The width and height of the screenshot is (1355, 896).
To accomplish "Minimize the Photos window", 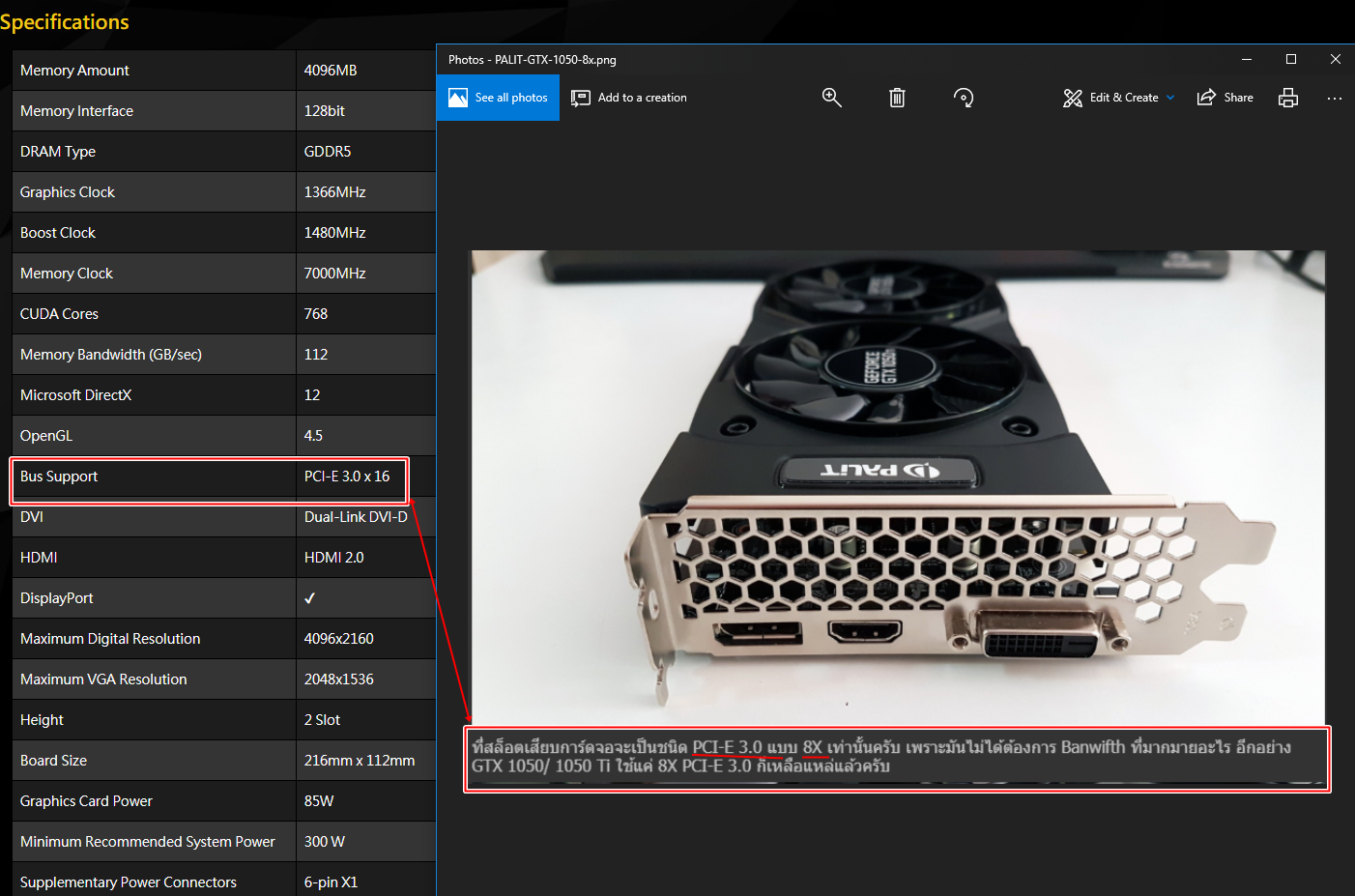I will click(1247, 59).
